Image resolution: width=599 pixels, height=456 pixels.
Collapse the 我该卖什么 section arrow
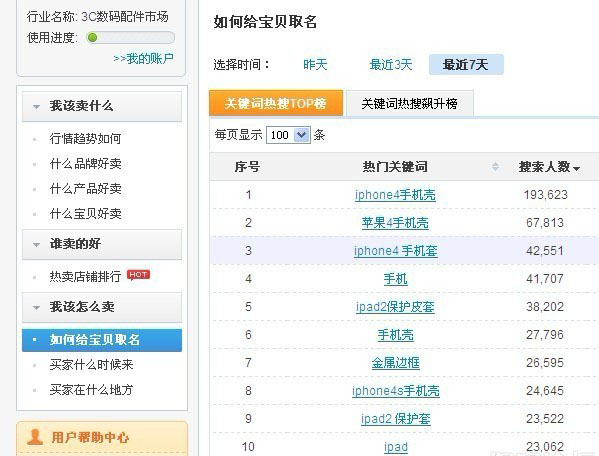click(36, 107)
